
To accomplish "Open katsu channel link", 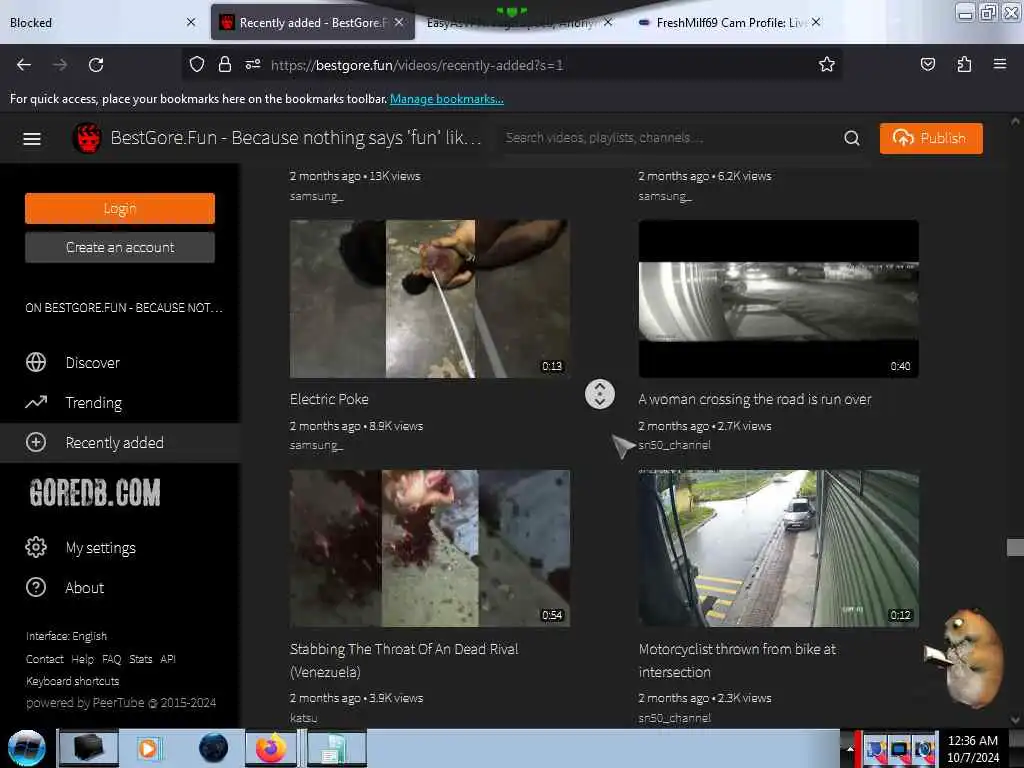I will tap(303, 718).
